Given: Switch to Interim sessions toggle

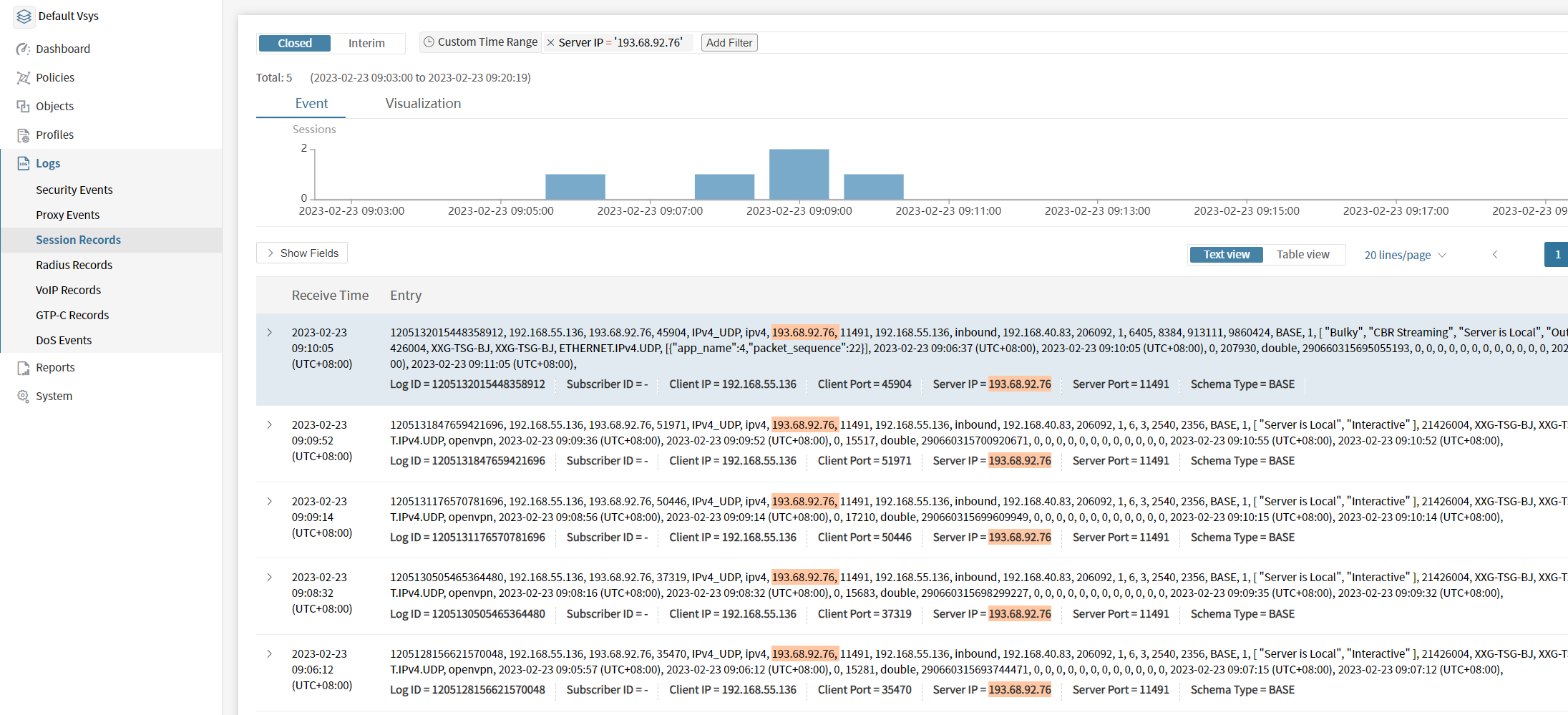Looking at the screenshot, I should 366,43.
